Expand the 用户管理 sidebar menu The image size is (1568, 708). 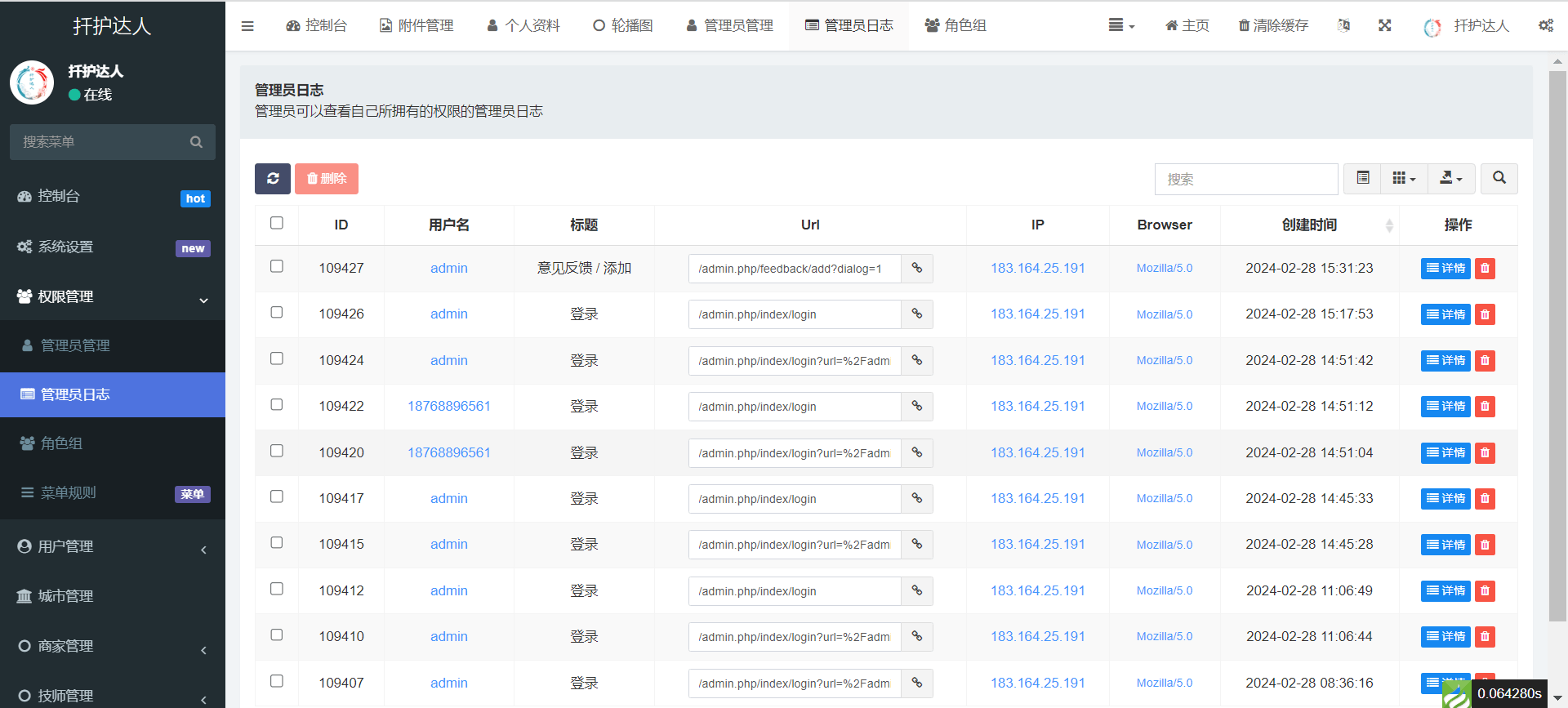[x=113, y=547]
